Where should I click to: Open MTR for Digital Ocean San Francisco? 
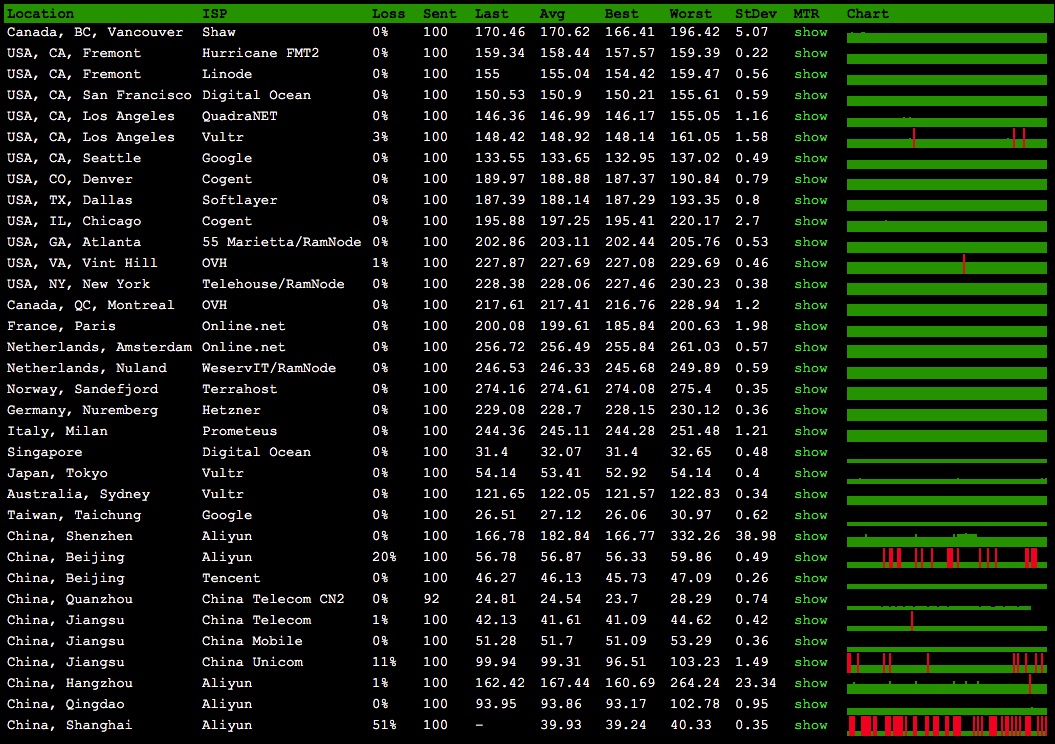(810, 95)
